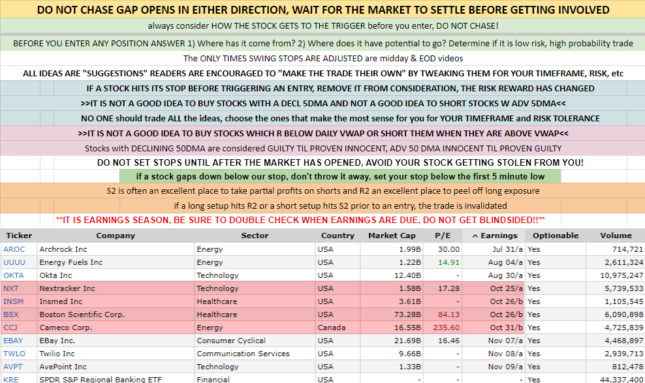Select the Nextracker Inc company cell

click(x=116, y=288)
